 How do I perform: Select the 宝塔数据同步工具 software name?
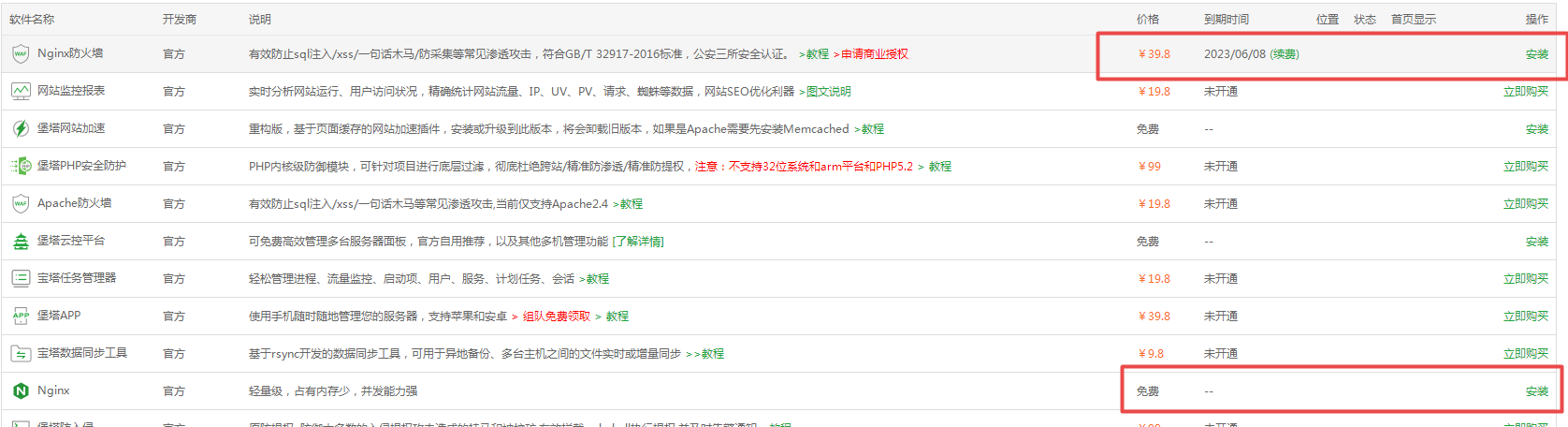pos(82,353)
